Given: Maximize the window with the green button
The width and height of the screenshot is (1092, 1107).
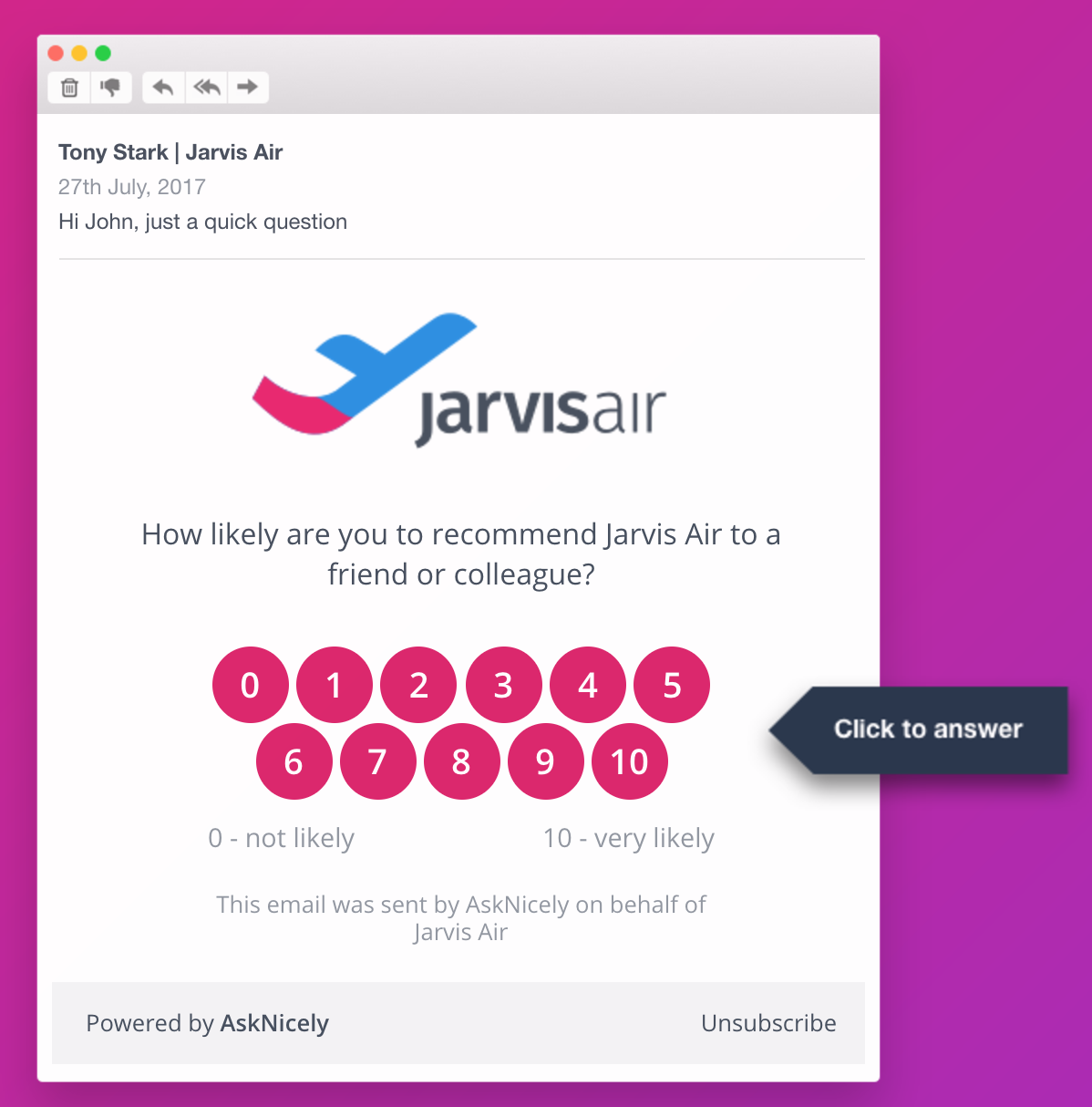Looking at the screenshot, I should click(x=103, y=53).
